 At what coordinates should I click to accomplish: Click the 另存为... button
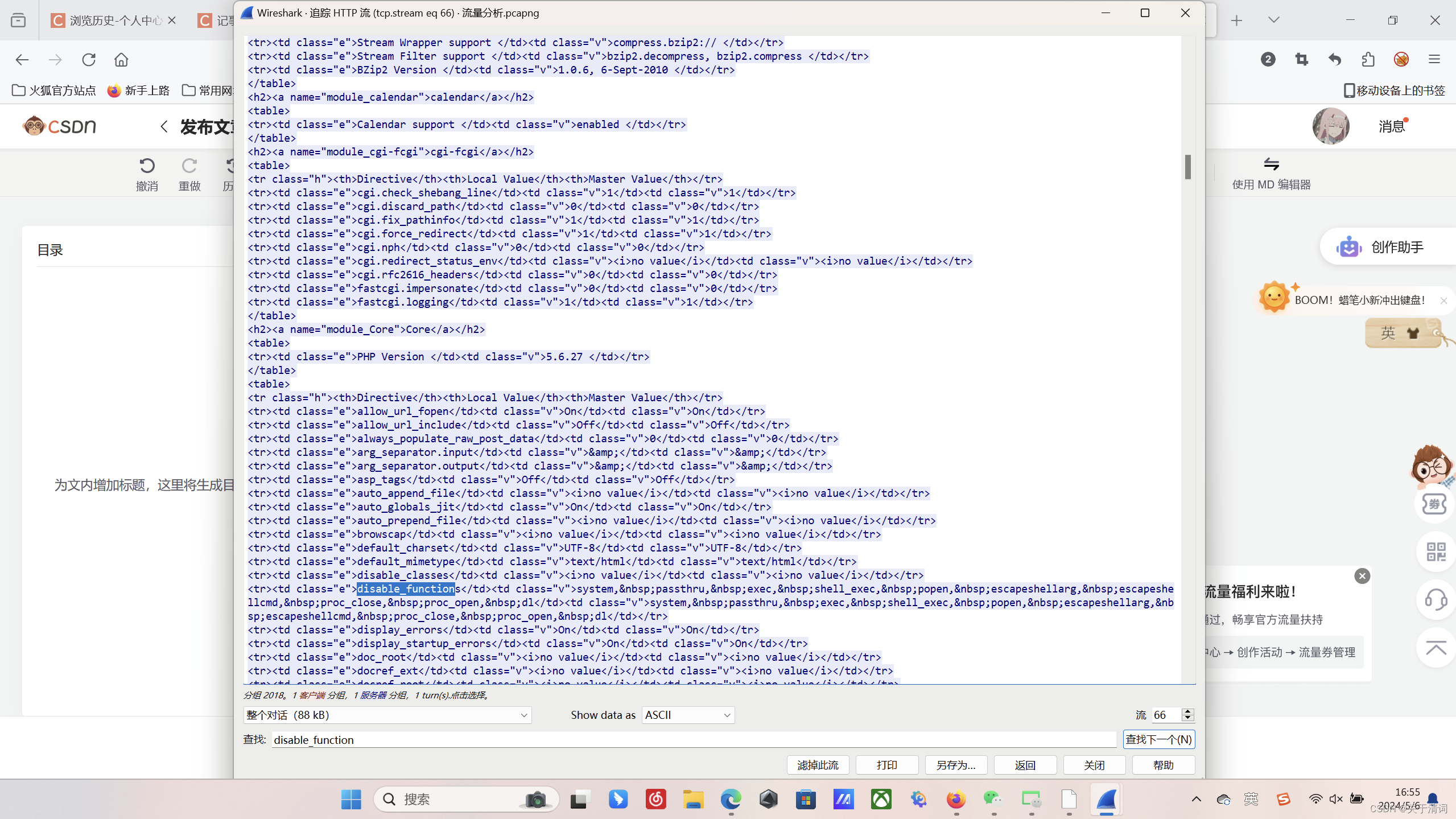[x=956, y=765]
